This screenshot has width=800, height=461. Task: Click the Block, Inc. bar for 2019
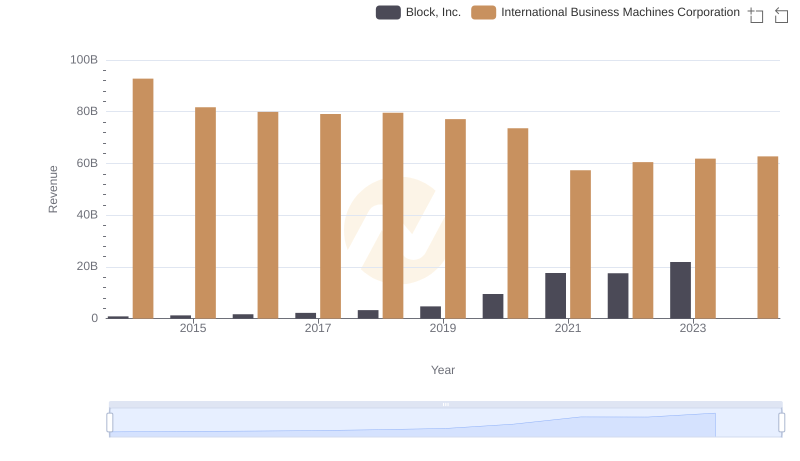click(430, 312)
